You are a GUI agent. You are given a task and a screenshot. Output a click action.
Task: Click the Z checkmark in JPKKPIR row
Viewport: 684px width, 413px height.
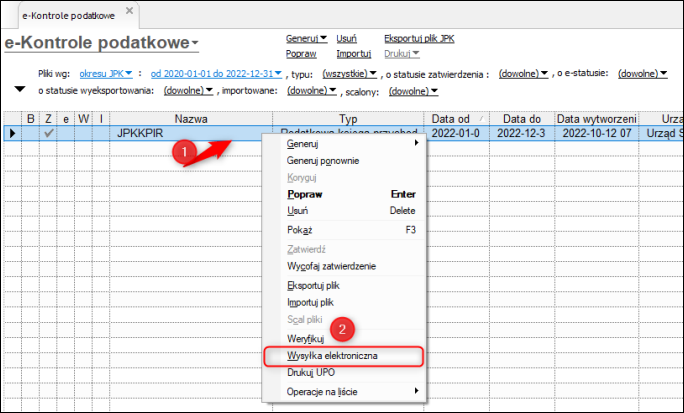click(x=48, y=133)
